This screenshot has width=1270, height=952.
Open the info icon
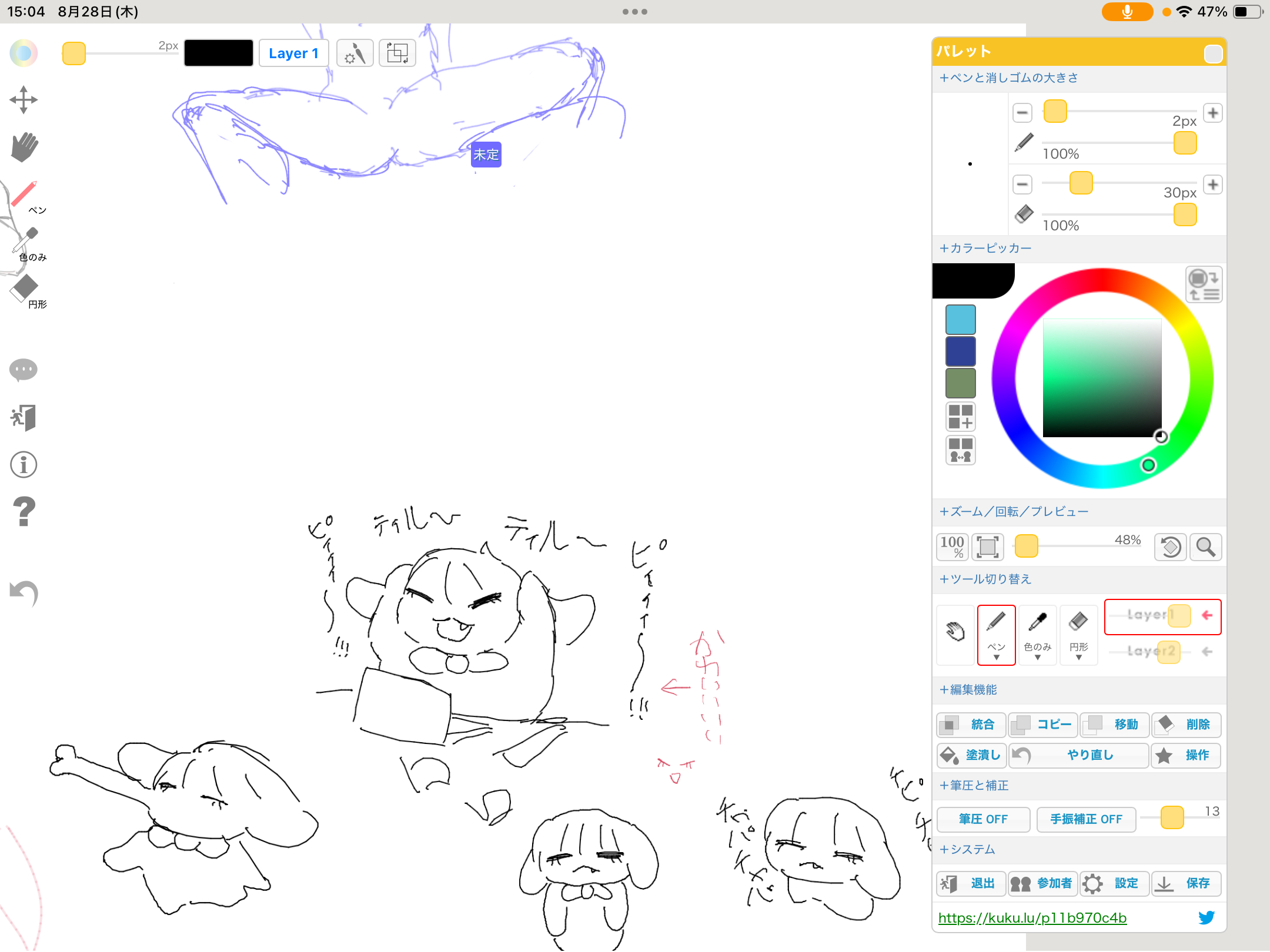pyautogui.click(x=24, y=465)
